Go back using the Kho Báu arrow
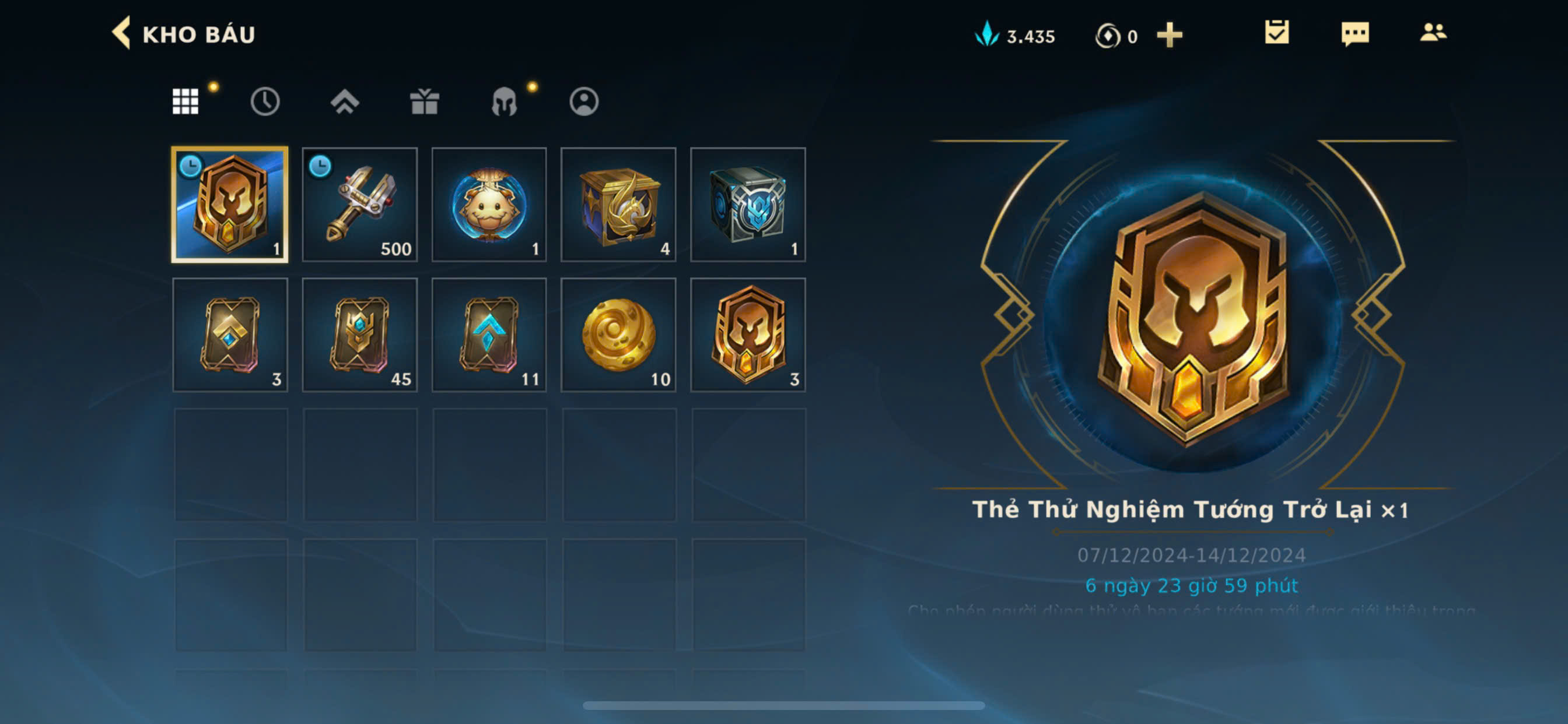Viewport: 1568px width, 724px height. pos(122,33)
